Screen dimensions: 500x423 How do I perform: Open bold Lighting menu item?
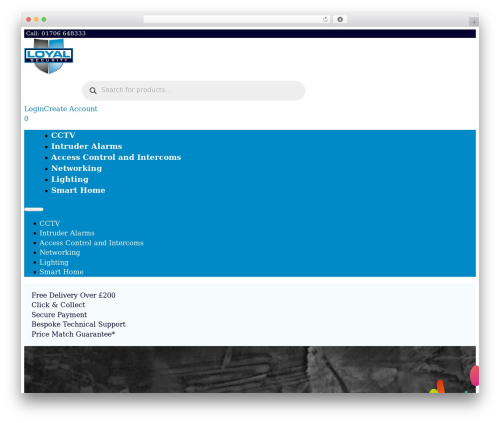[x=70, y=179]
